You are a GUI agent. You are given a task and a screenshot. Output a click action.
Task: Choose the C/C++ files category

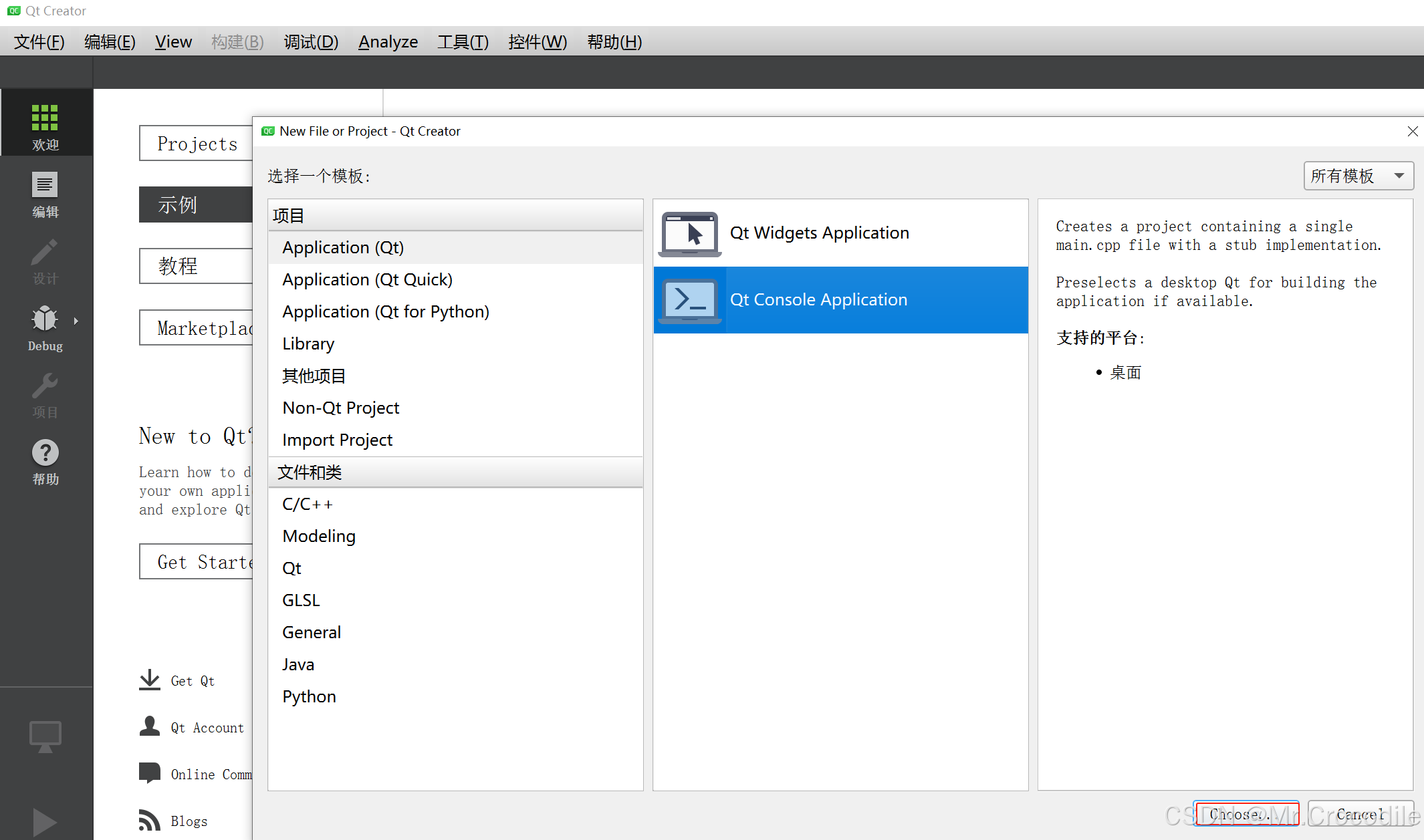click(x=307, y=504)
